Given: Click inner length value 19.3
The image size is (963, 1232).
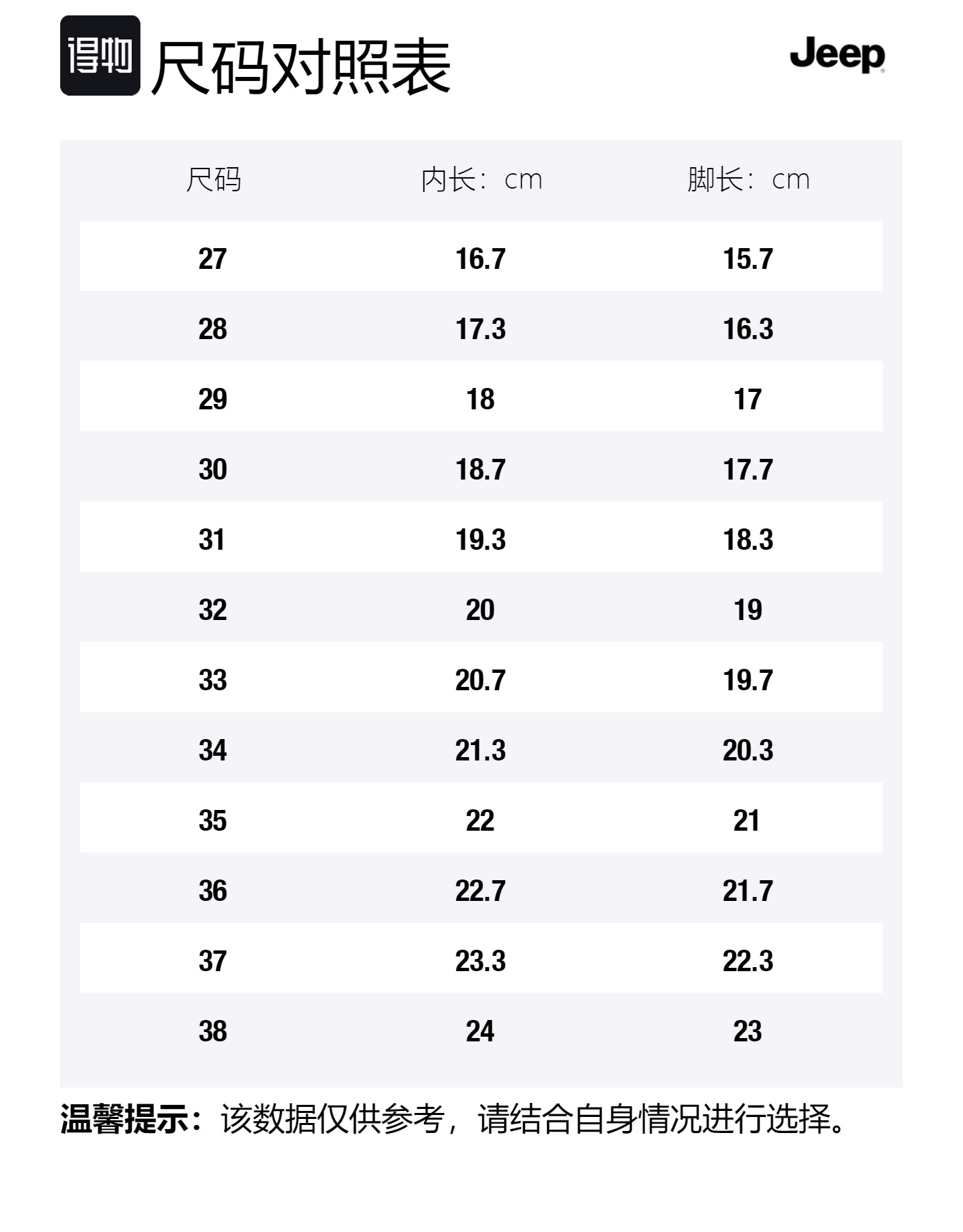Looking at the screenshot, I should [481, 540].
